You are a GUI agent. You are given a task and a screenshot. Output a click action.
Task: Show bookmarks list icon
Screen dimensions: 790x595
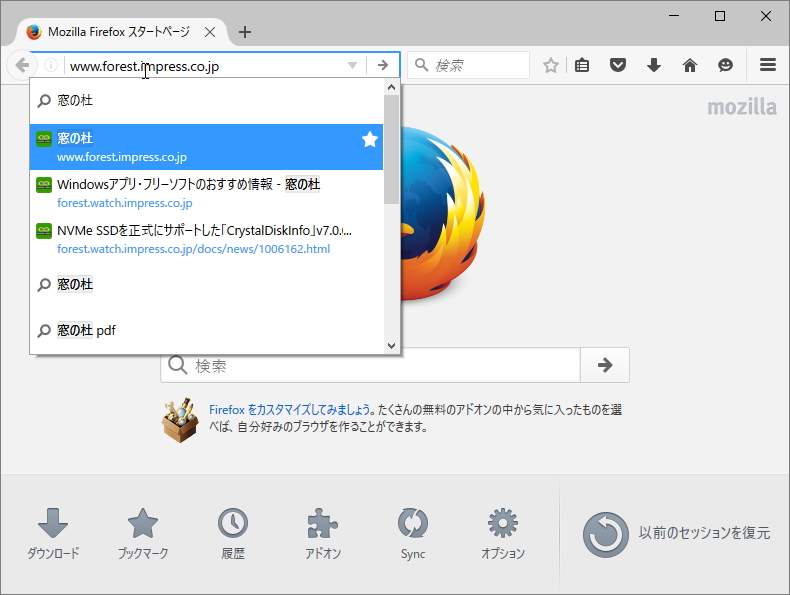[582, 65]
